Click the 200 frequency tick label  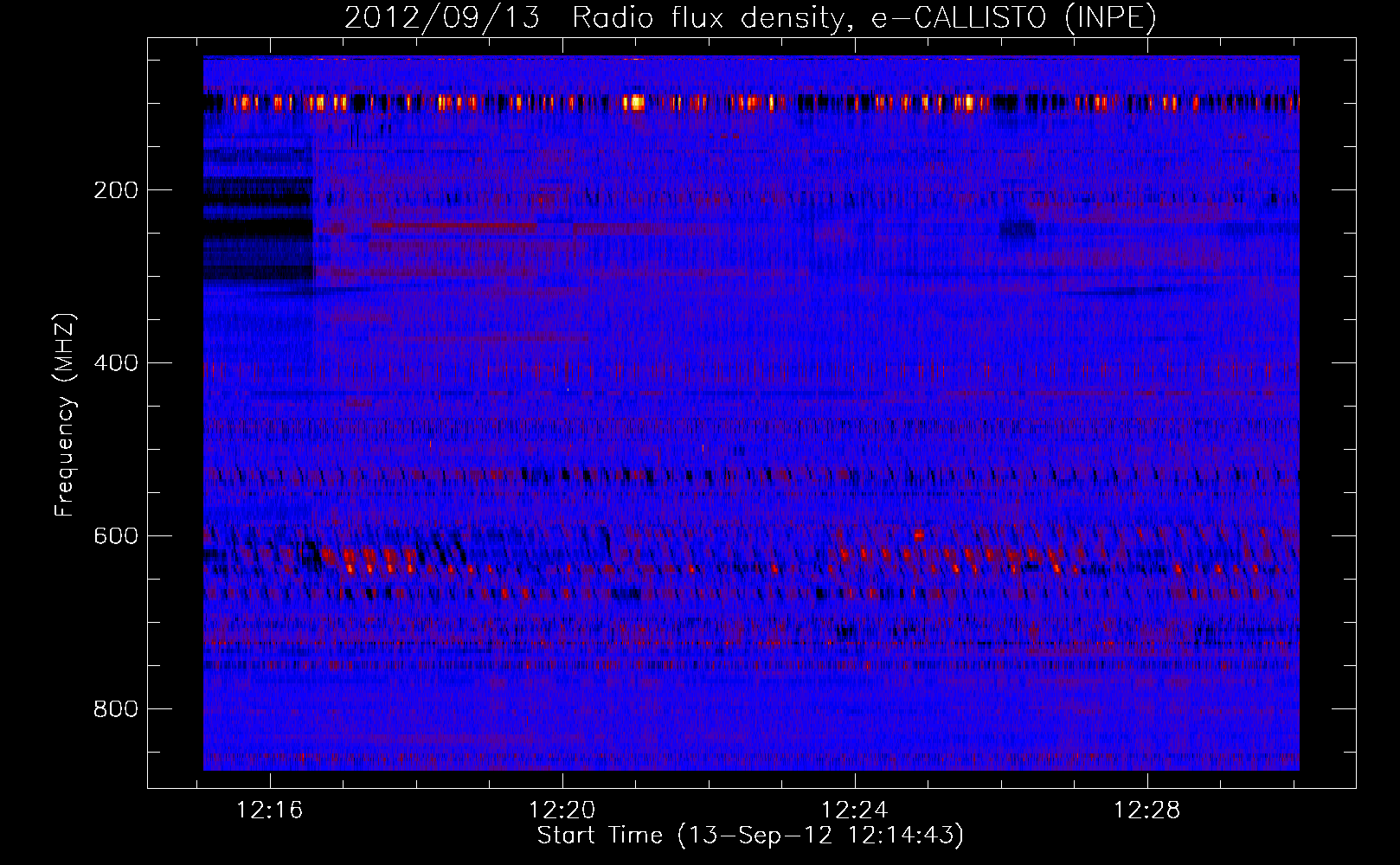116,190
